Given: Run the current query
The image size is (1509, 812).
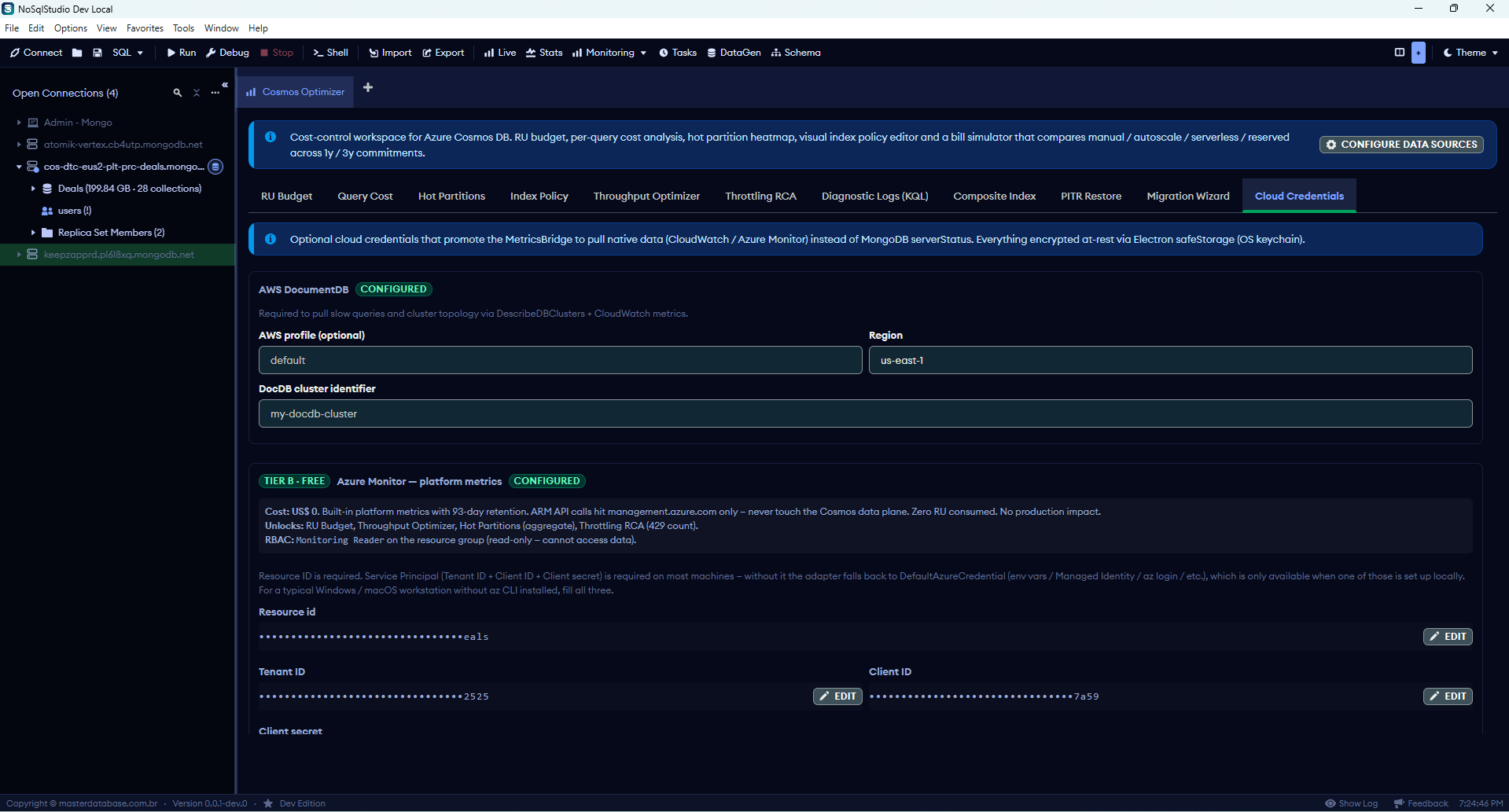Looking at the screenshot, I should pyautogui.click(x=182, y=53).
